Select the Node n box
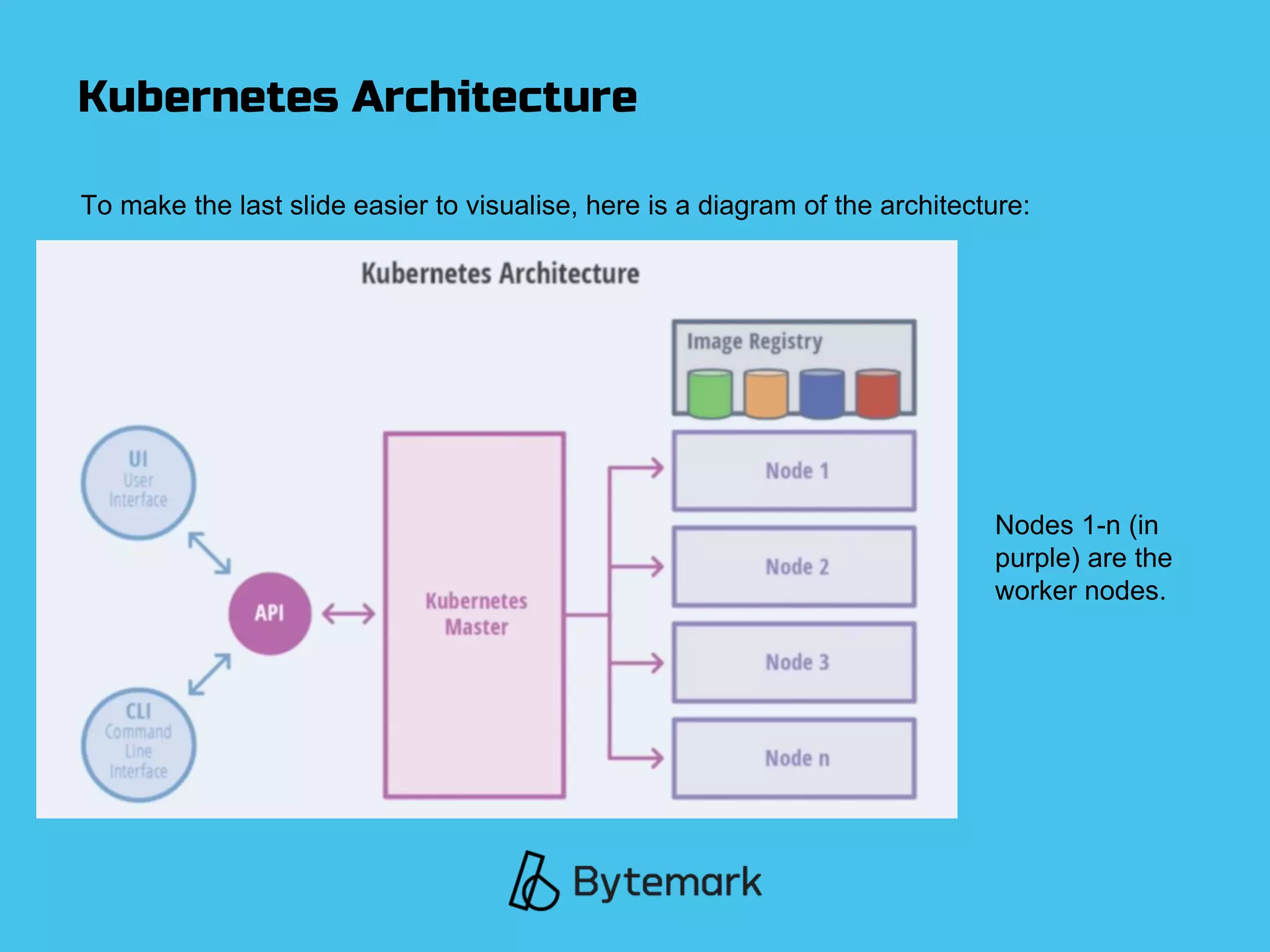 (x=794, y=758)
